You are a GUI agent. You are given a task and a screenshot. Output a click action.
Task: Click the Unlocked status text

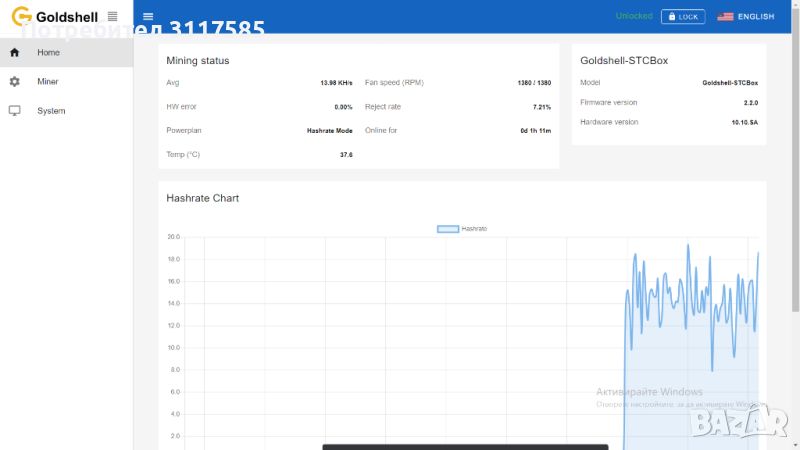tap(634, 16)
